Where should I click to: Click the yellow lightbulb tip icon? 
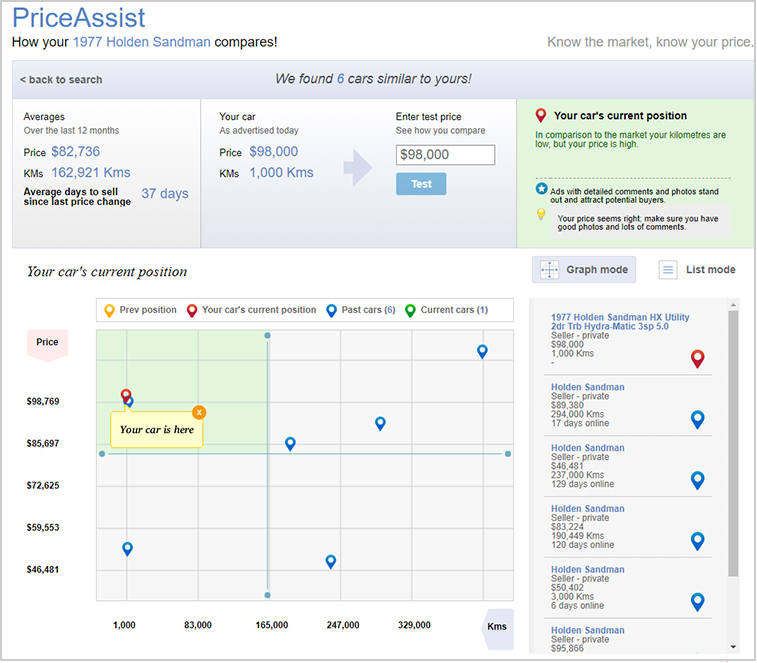click(x=541, y=214)
